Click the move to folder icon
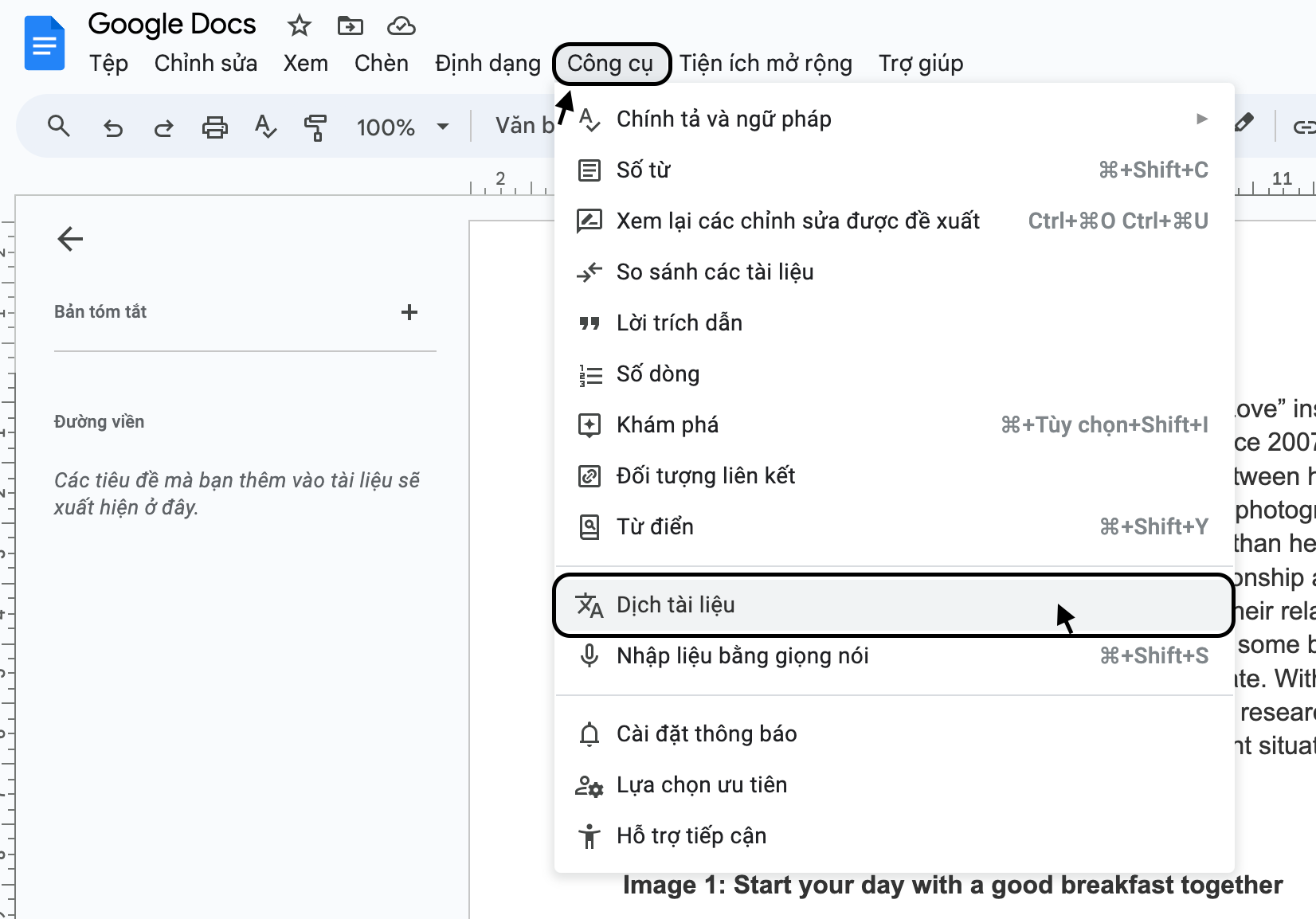This screenshot has width=1316, height=919. 350,26
